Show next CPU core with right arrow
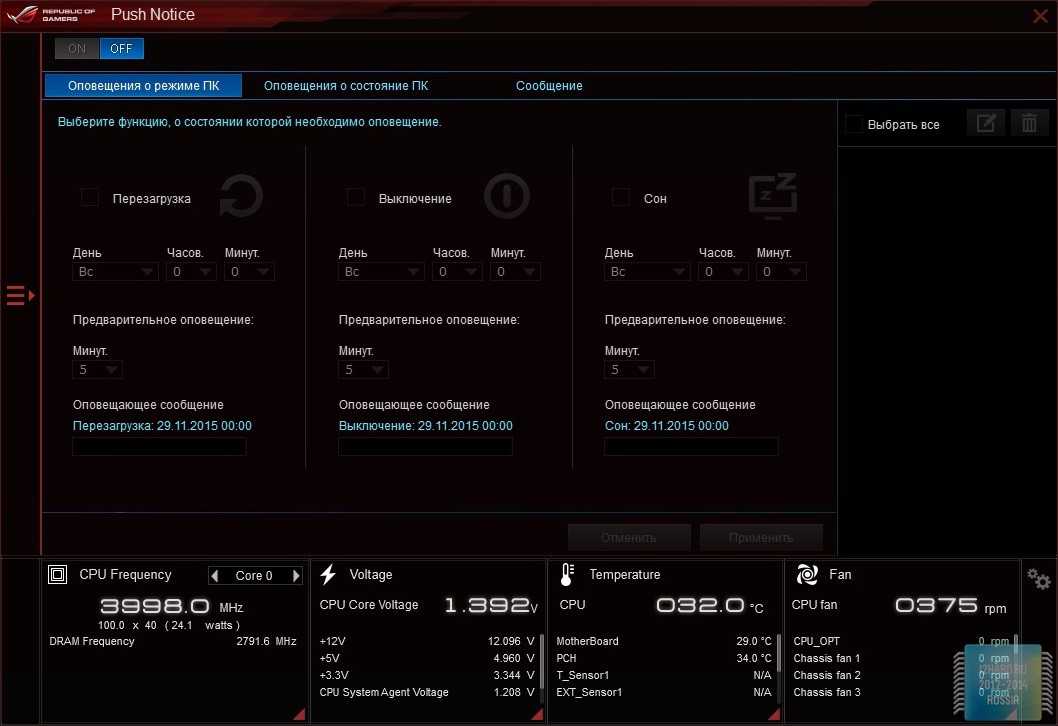 (296, 576)
